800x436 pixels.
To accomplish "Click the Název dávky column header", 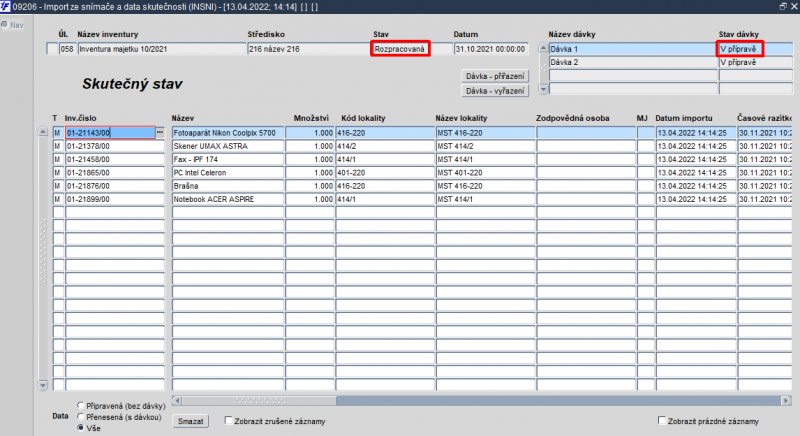I will (x=572, y=34).
